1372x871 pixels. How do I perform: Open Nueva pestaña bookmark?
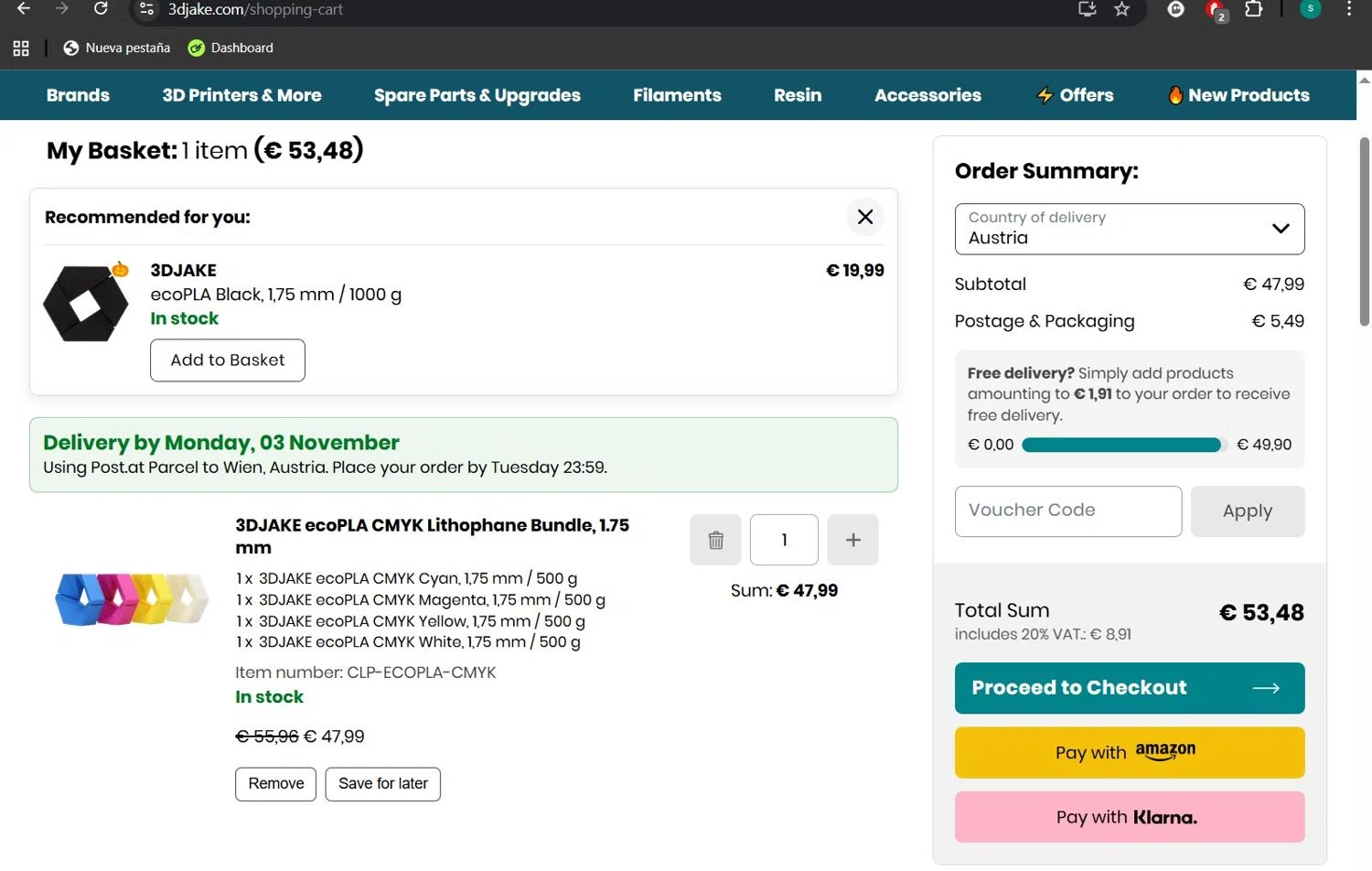[x=116, y=48]
